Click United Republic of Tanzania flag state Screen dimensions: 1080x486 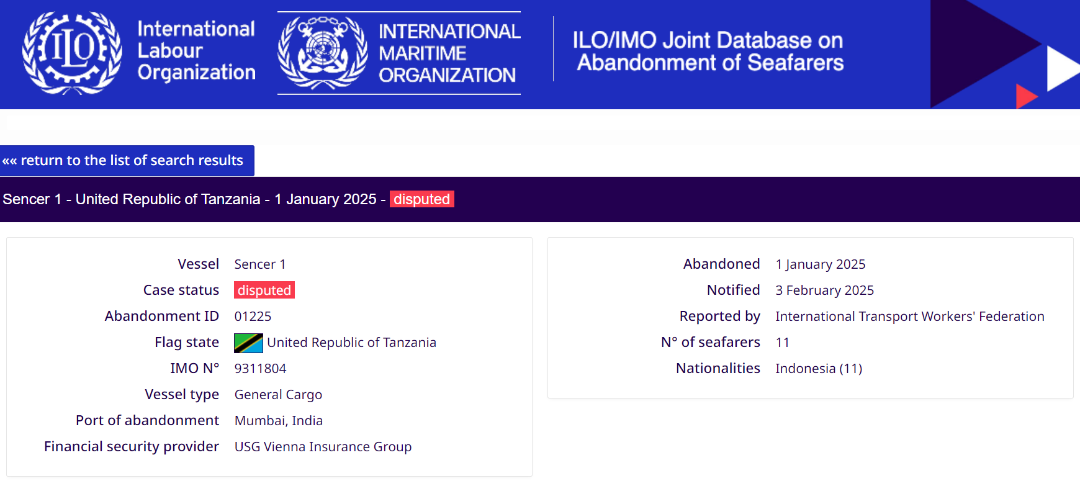[x=351, y=342]
